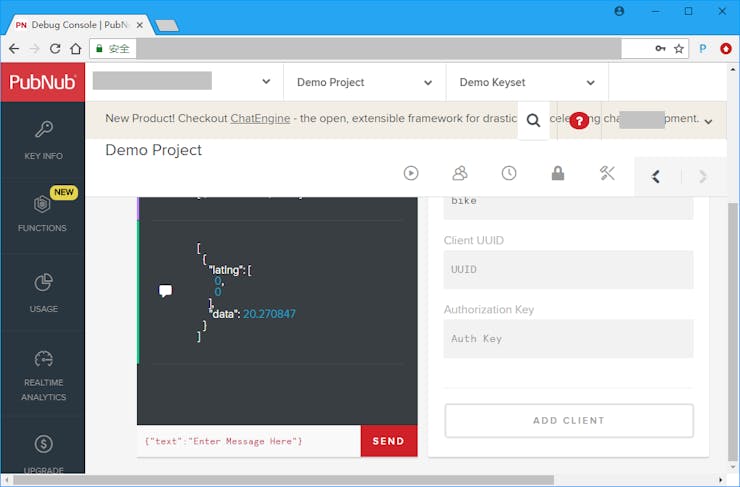The height and width of the screenshot is (487, 740).
Task: Focus the Client UUID field
Action: pyautogui.click(x=568, y=269)
